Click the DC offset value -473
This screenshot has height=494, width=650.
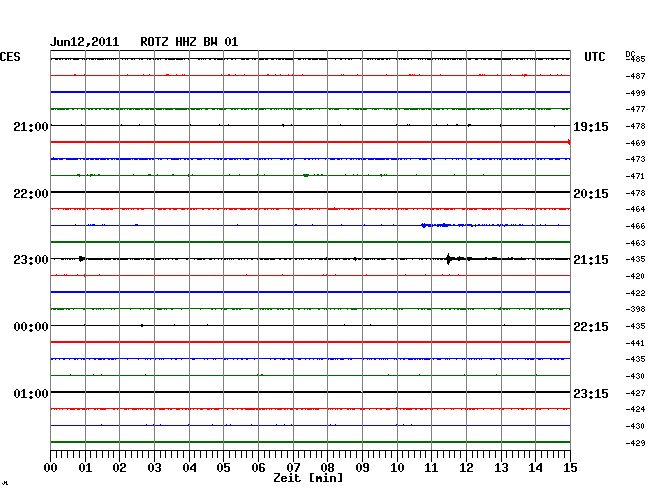(635, 159)
